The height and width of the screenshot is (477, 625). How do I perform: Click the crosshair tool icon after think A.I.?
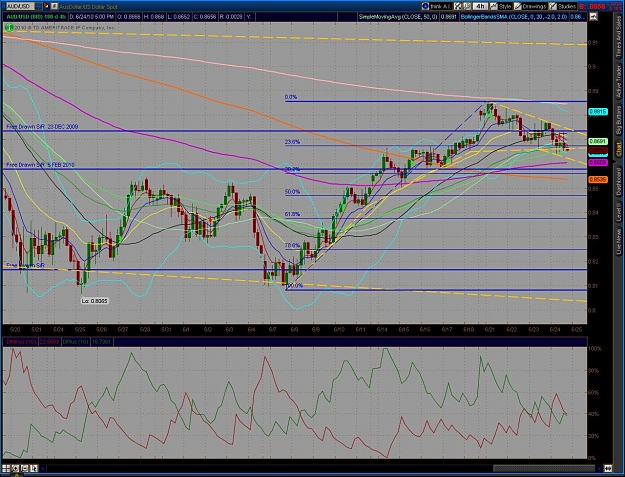pyautogui.click(x=458, y=6)
